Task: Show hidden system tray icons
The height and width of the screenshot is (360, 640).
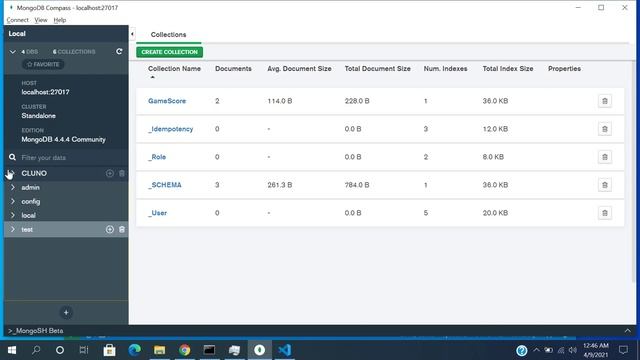Action: [x=536, y=350]
